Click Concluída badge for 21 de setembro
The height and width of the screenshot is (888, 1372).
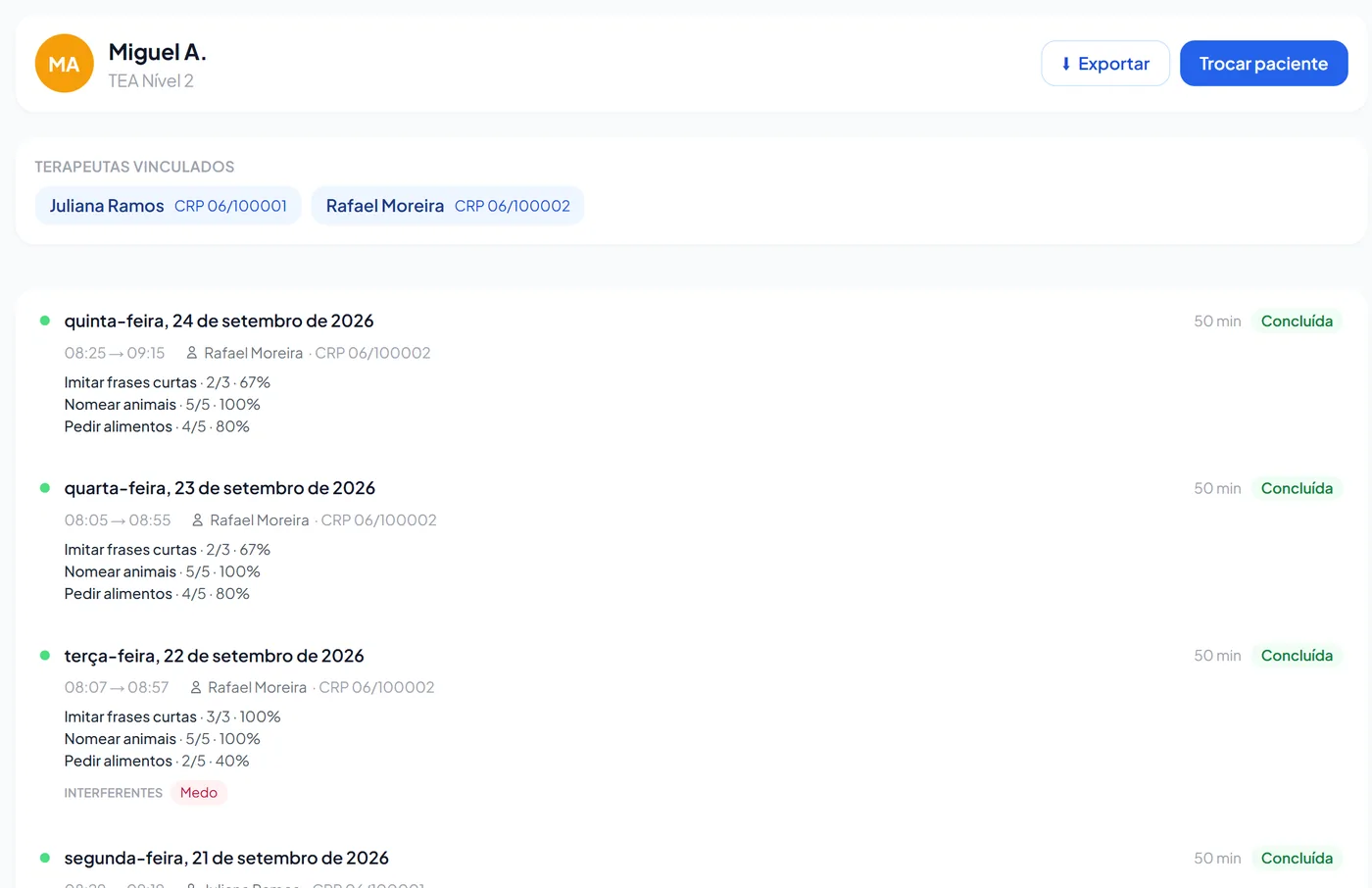pos(1297,859)
